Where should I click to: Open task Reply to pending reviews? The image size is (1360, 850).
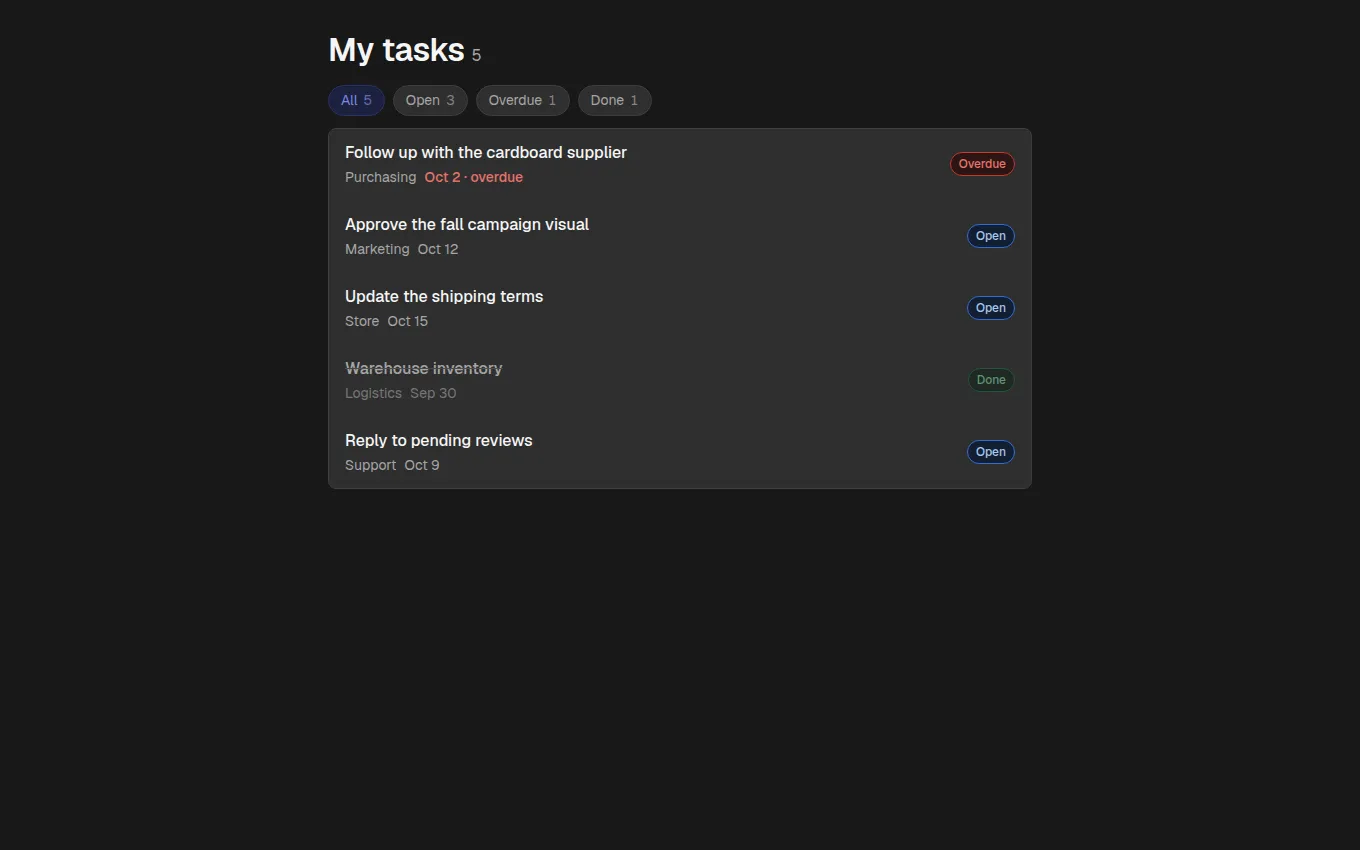[x=680, y=452]
